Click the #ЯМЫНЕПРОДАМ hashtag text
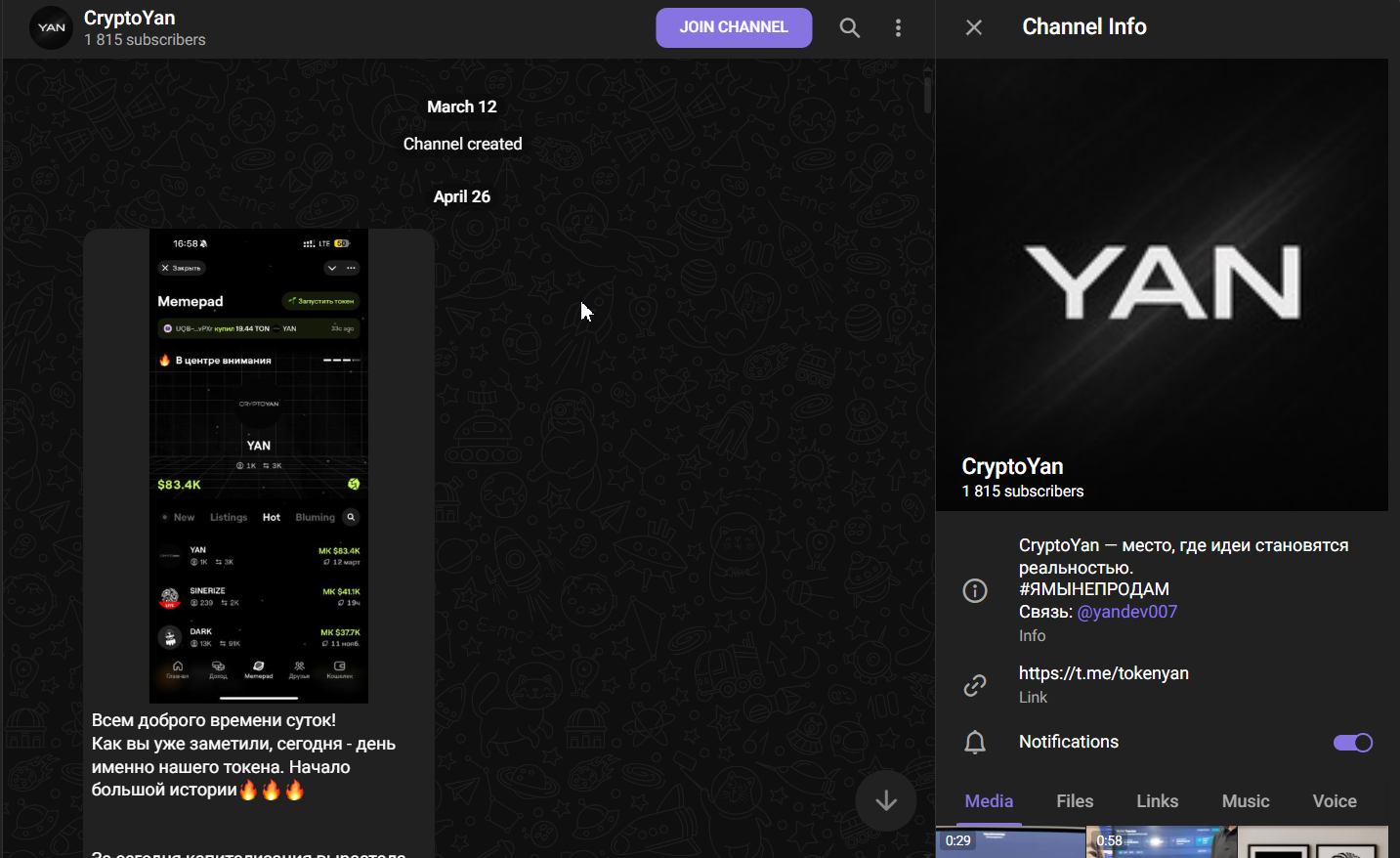 1094,589
